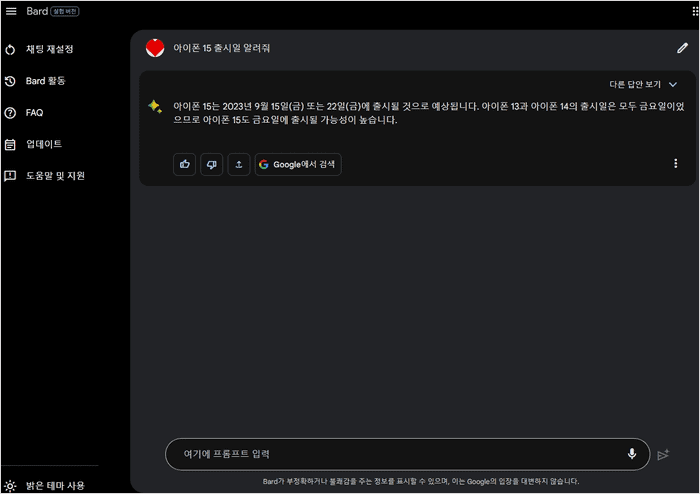
Task: Click the help and support icon
Action: 10,176
